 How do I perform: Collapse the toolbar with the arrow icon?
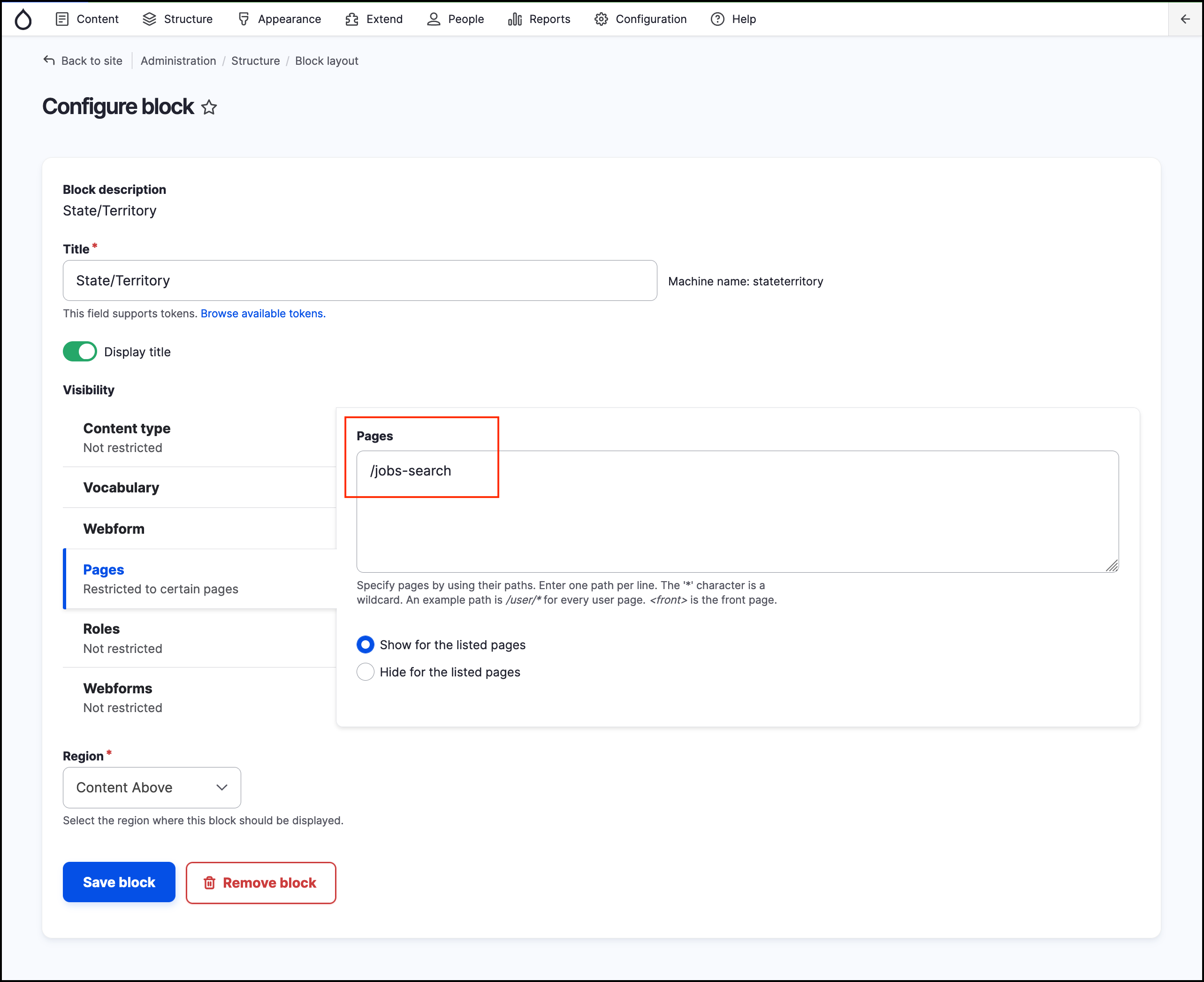(1185, 19)
